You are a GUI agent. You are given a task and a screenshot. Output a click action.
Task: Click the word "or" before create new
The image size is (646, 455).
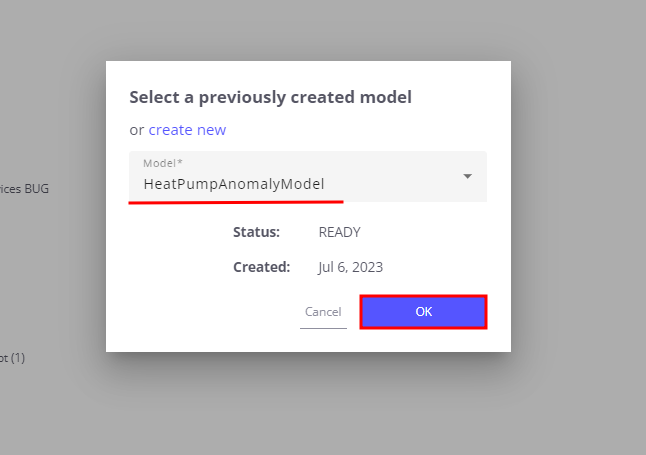137,130
